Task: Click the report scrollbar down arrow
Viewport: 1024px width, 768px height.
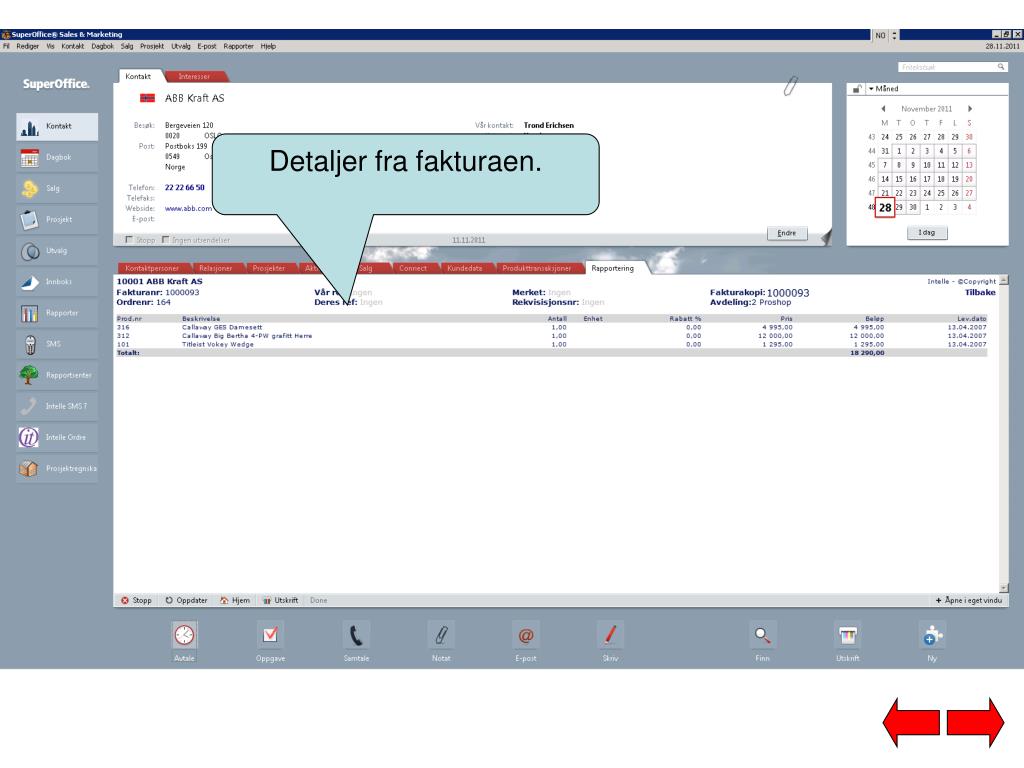Action: coord(1004,588)
